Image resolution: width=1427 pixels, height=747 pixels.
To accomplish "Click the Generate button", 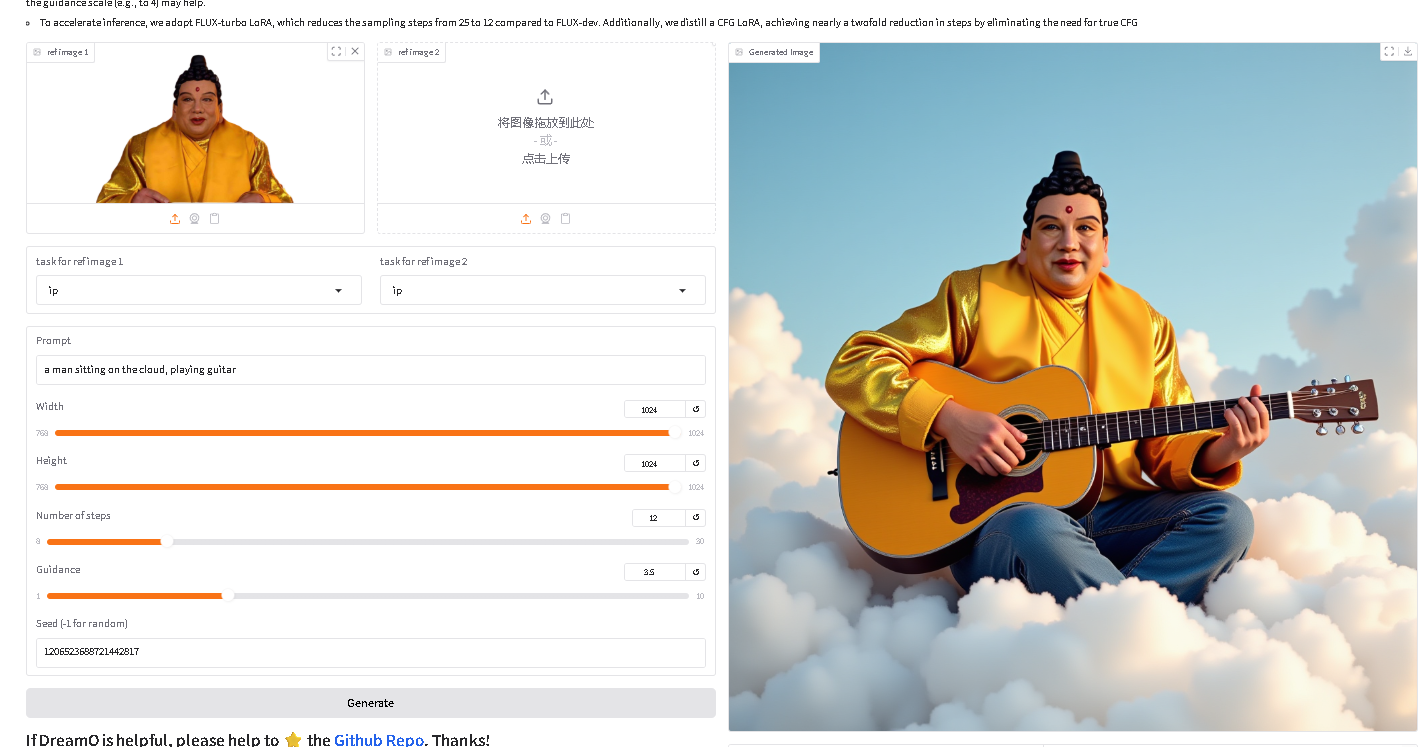I will coord(371,703).
